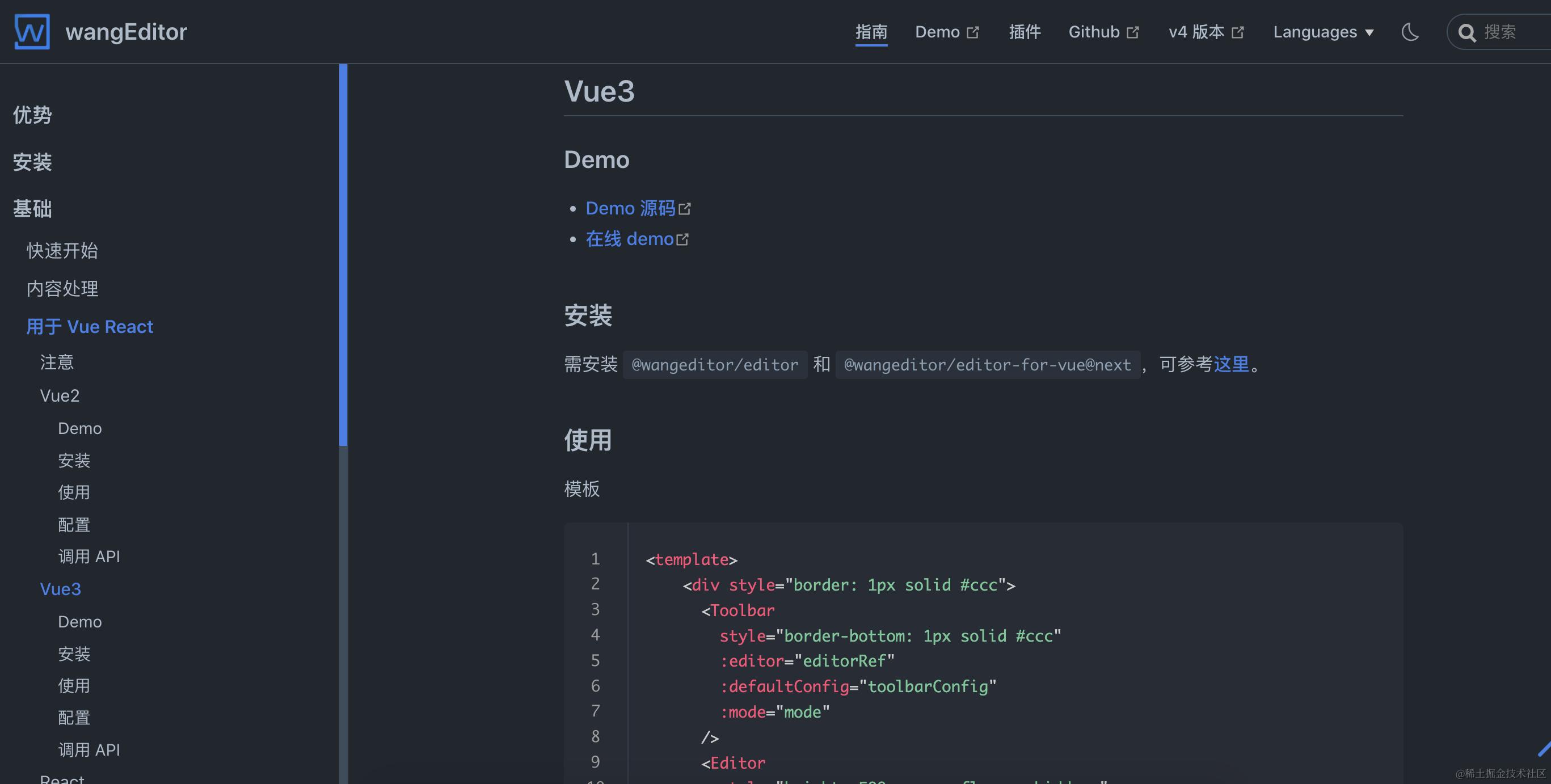This screenshot has width=1551, height=784.
Task: Click the @wangeditor/editor-for-vue@next inline code
Action: [x=988, y=364]
